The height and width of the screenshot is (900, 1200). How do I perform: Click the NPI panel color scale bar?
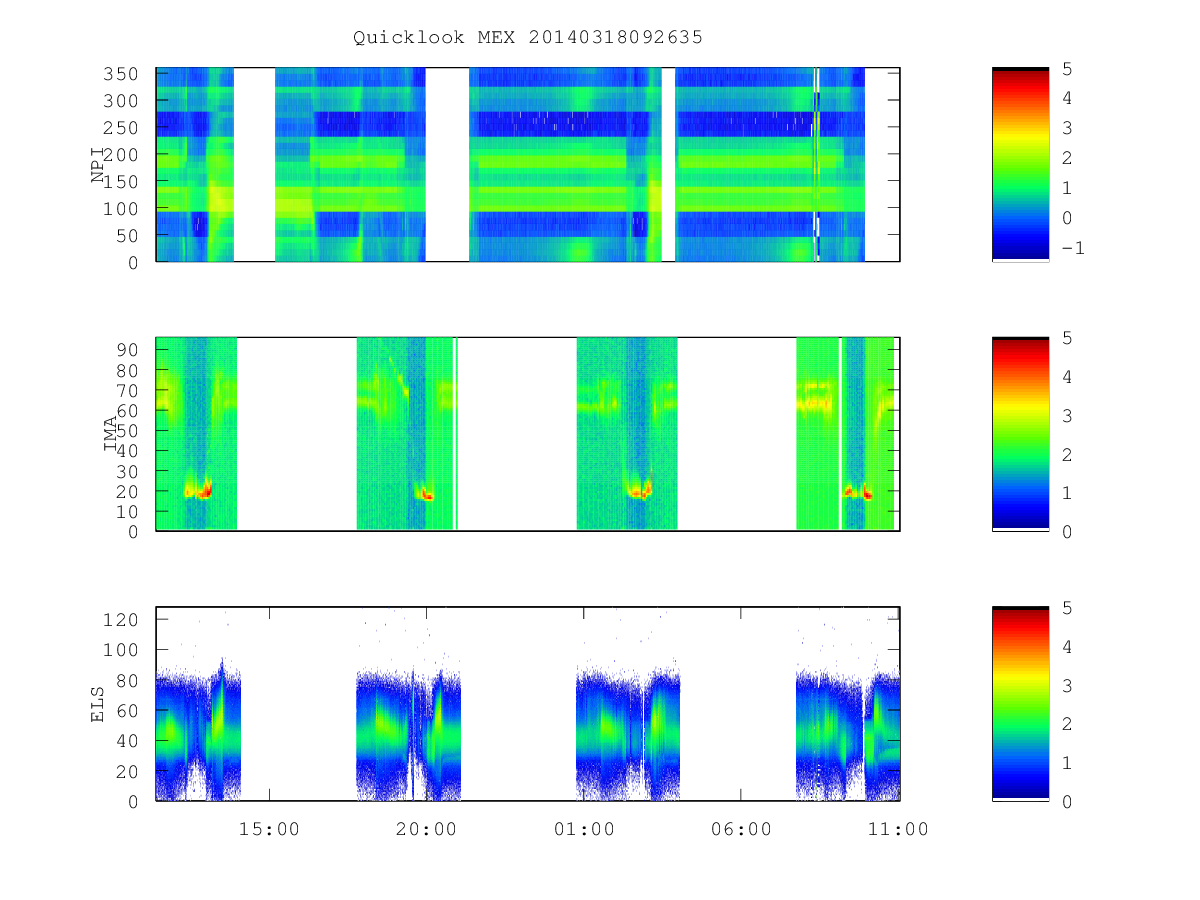1020,164
